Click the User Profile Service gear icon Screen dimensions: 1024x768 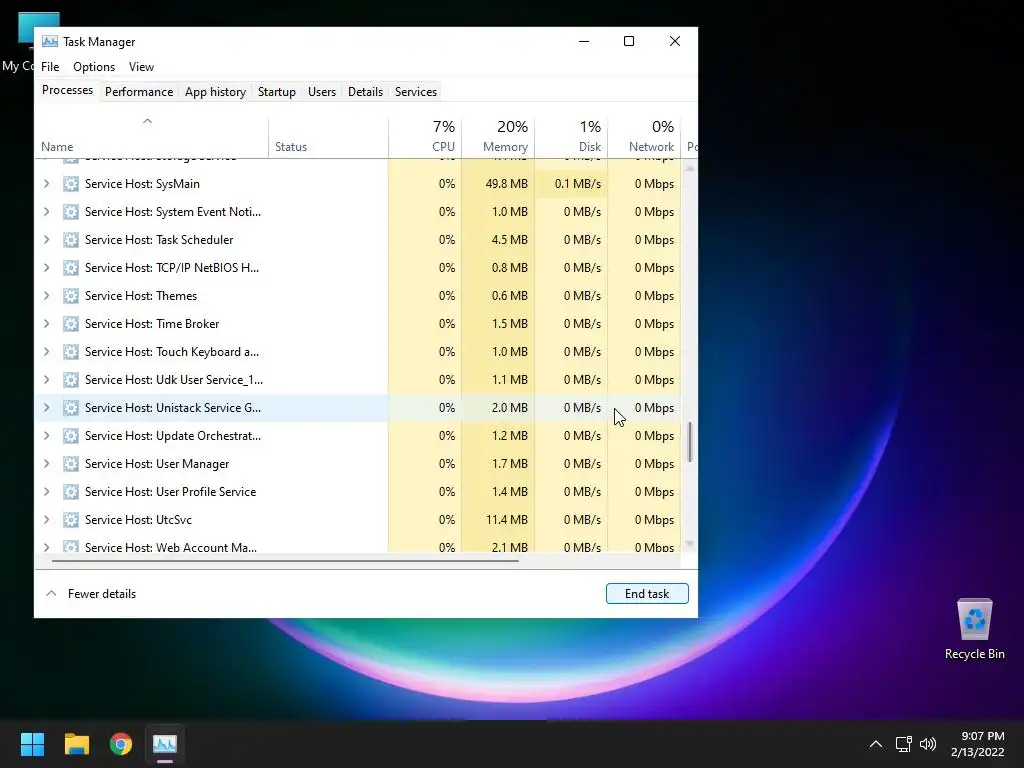click(x=71, y=492)
